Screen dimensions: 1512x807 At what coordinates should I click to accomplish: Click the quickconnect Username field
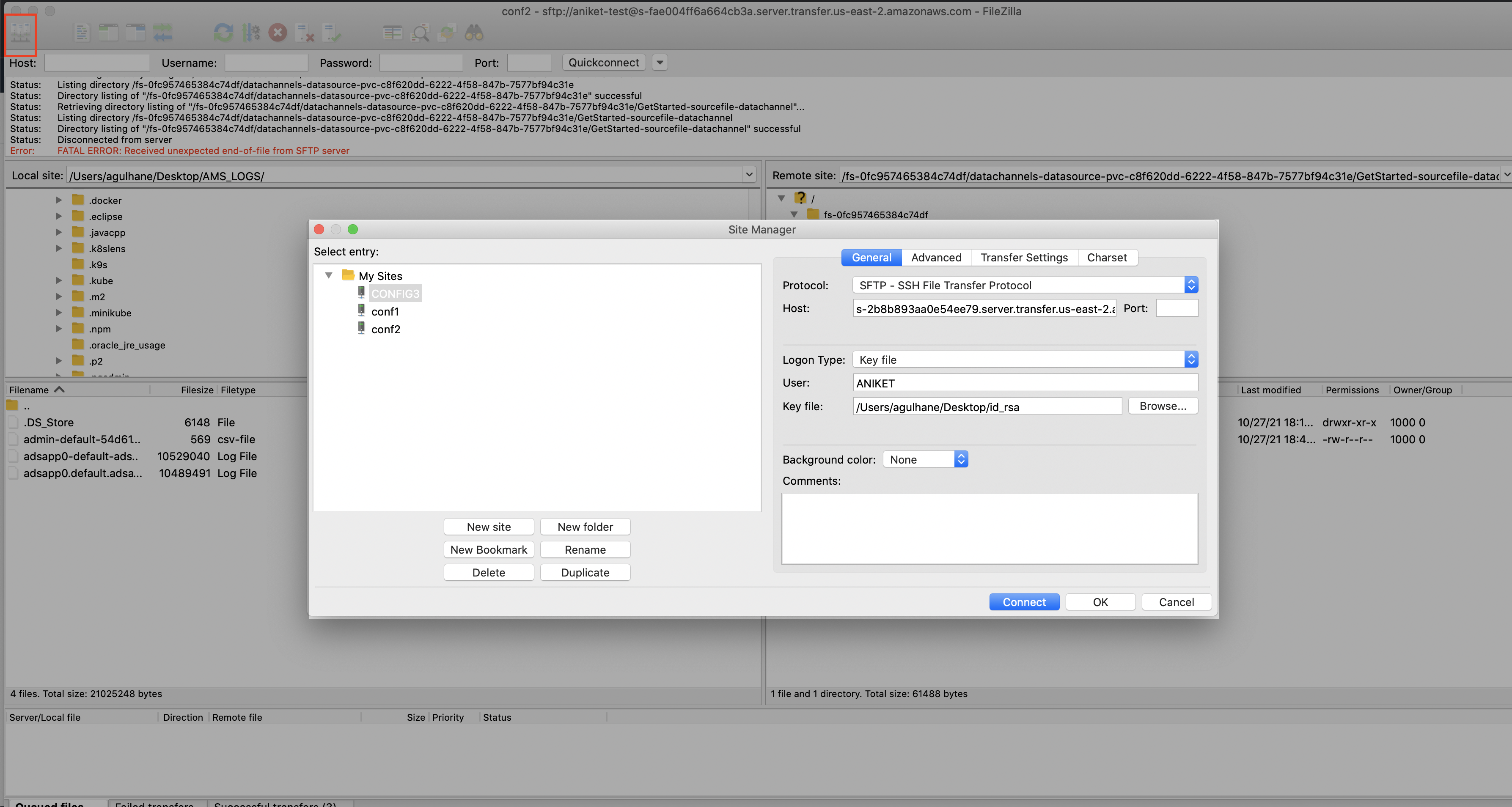[266, 62]
